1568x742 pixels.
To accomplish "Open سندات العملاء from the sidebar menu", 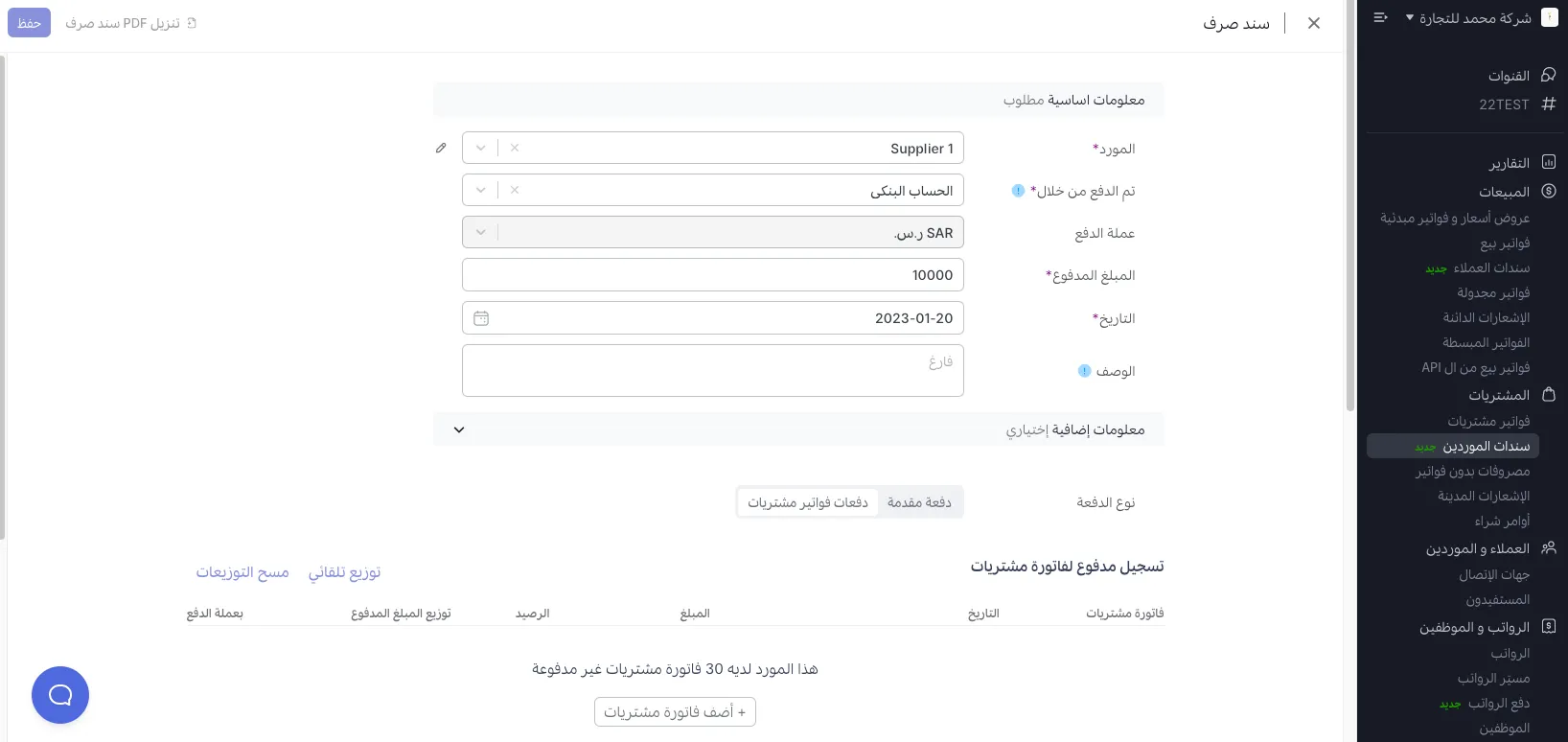I will click(1492, 267).
